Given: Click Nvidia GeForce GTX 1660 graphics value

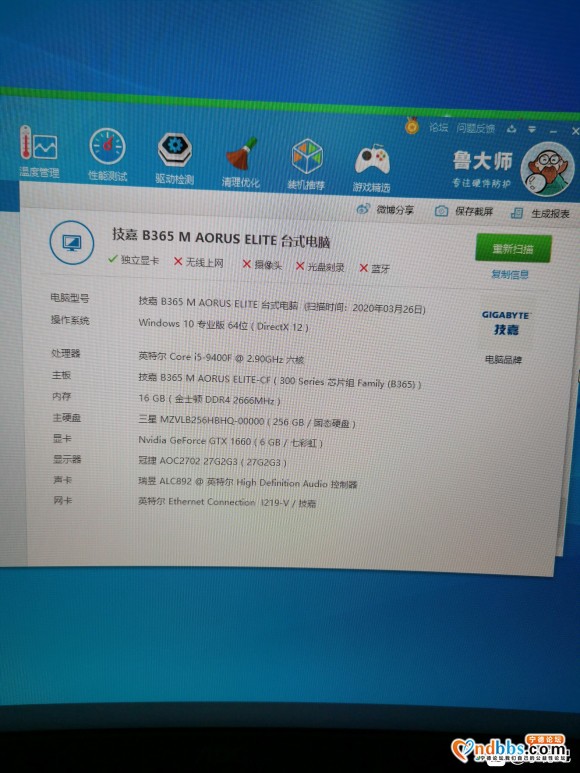Looking at the screenshot, I should (x=230, y=441).
